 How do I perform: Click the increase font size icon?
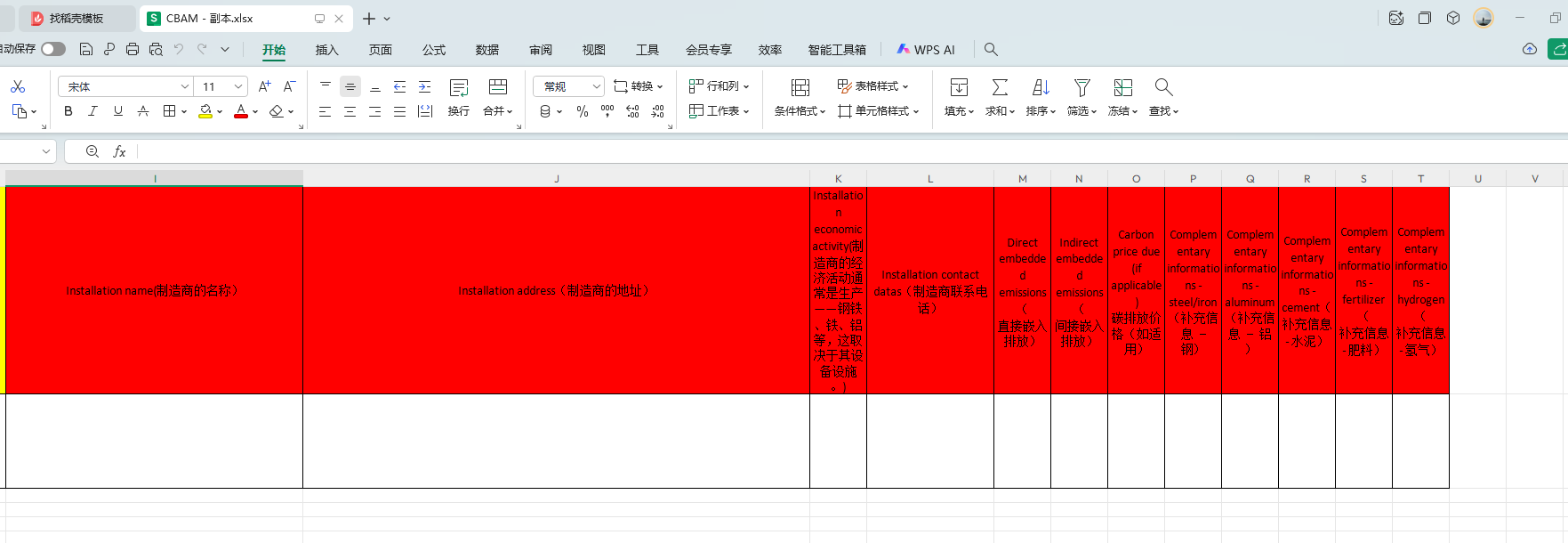point(264,86)
